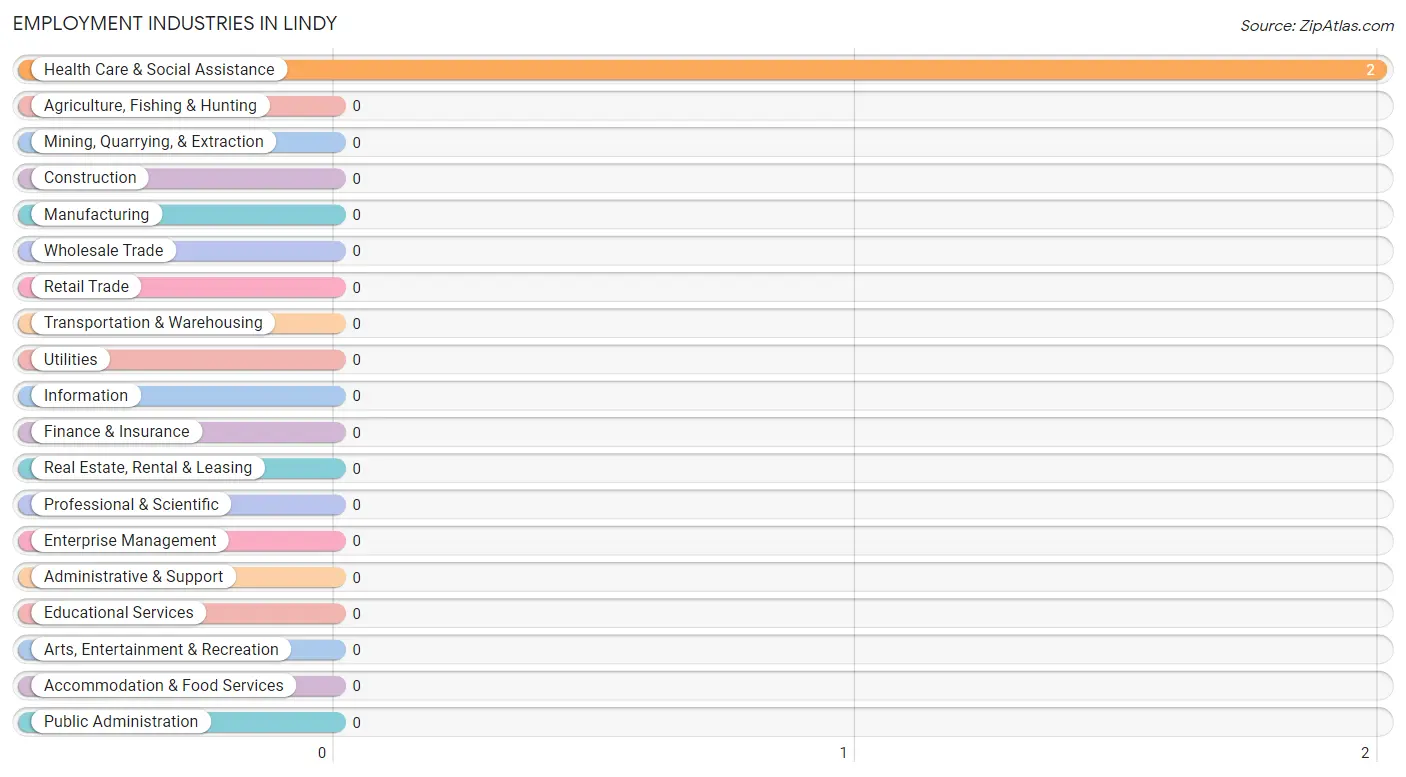The image size is (1406, 777).
Task: Click the Mining, Quarrying, & Extraction label
Action: (x=154, y=142)
